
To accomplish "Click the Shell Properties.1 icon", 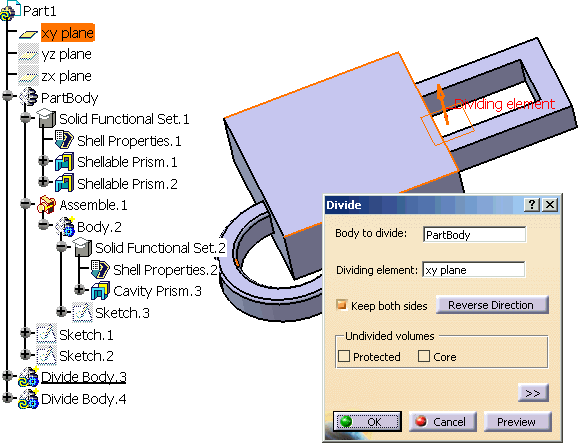I will point(64,140).
